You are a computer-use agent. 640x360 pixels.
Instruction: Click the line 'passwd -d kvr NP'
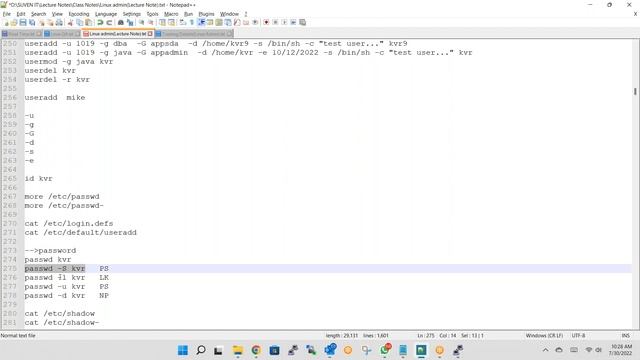67,296
